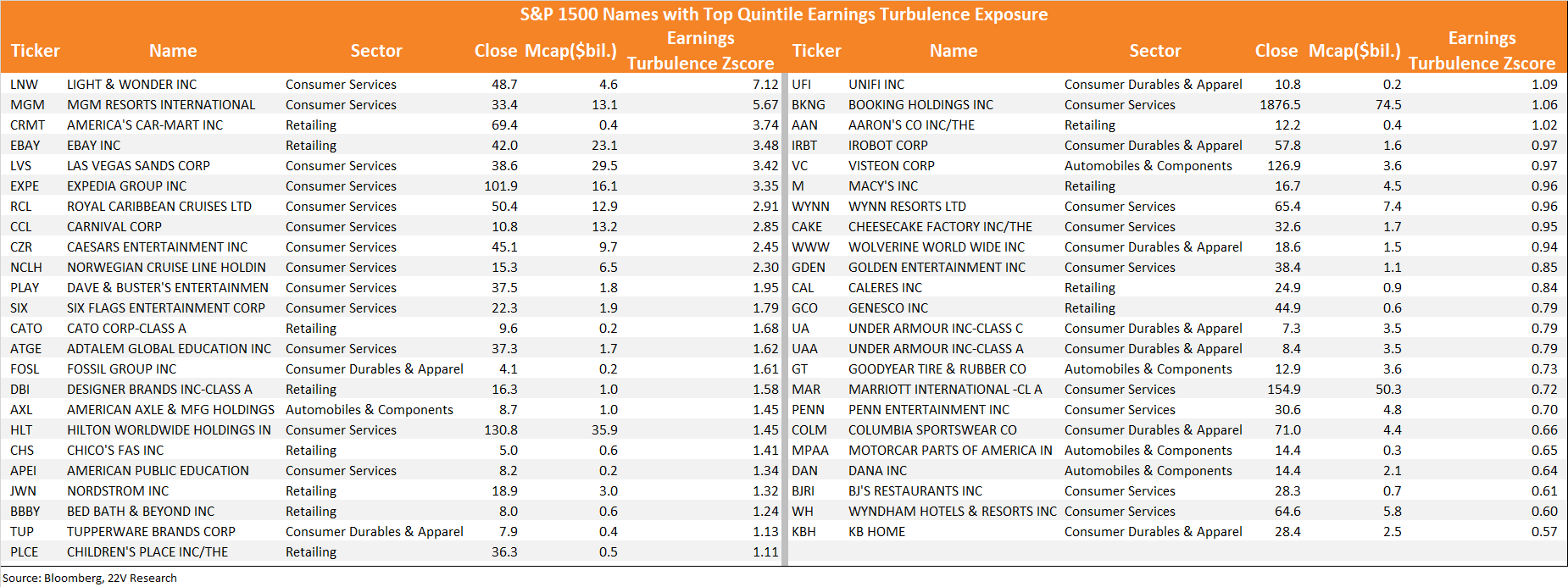Click SIX FLAGS ENTERTAINMENT CORP cell

coord(166,308)
